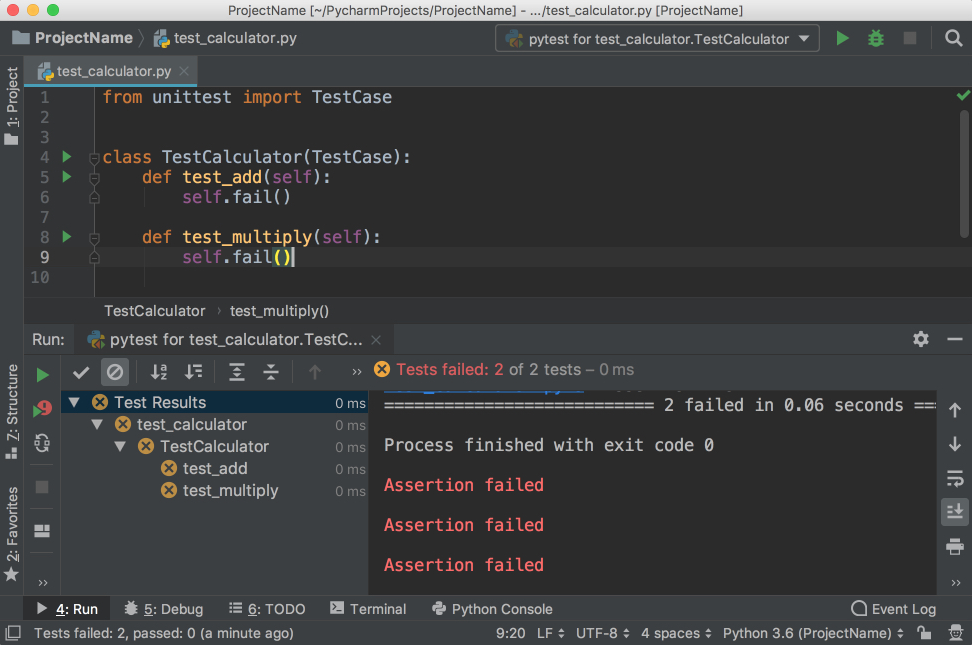This screenshot has height=645, width=972.
Task: Select the sort alphabetically icon
Action: pyautogui.click(x=158, y=372)
